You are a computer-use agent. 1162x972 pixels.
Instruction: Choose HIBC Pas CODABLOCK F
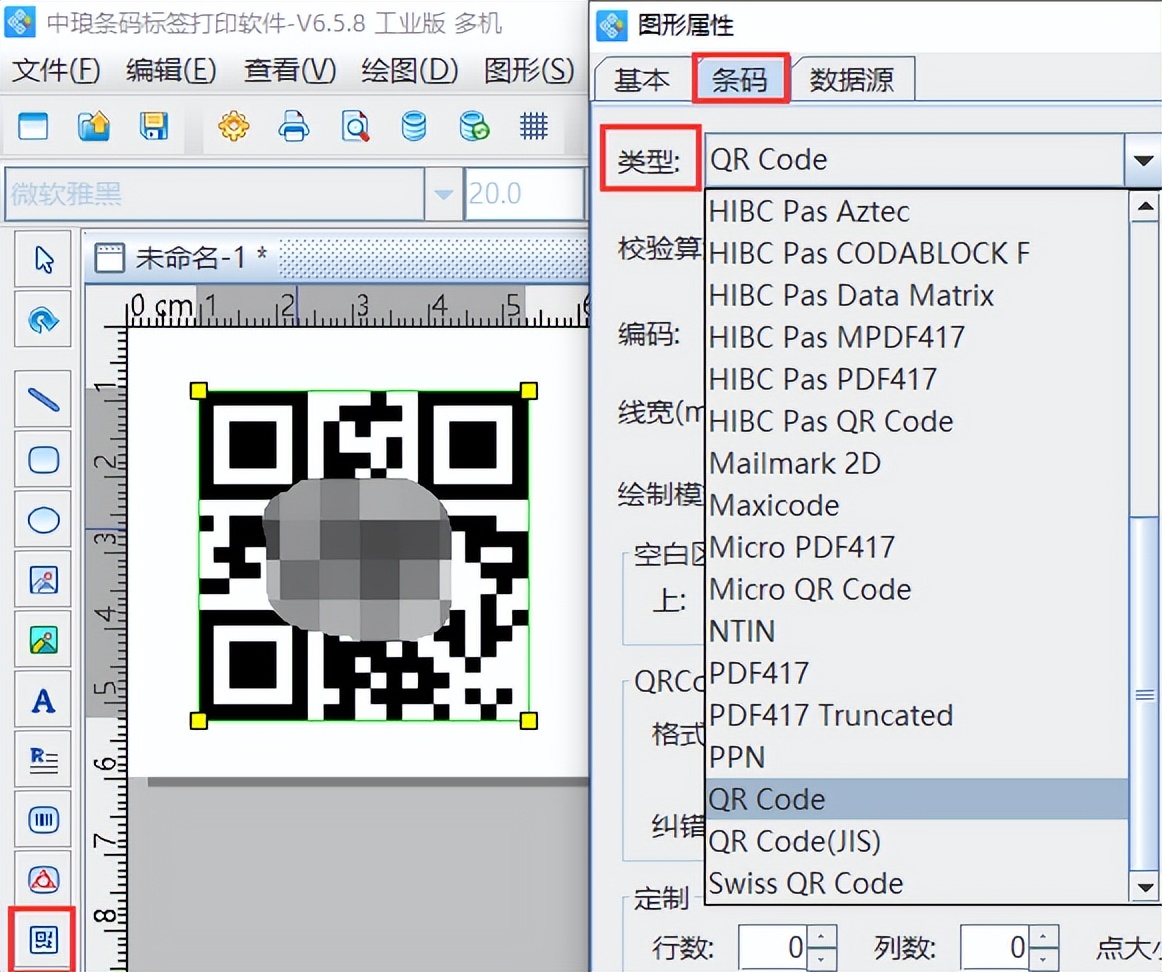[x=916, y=253]
